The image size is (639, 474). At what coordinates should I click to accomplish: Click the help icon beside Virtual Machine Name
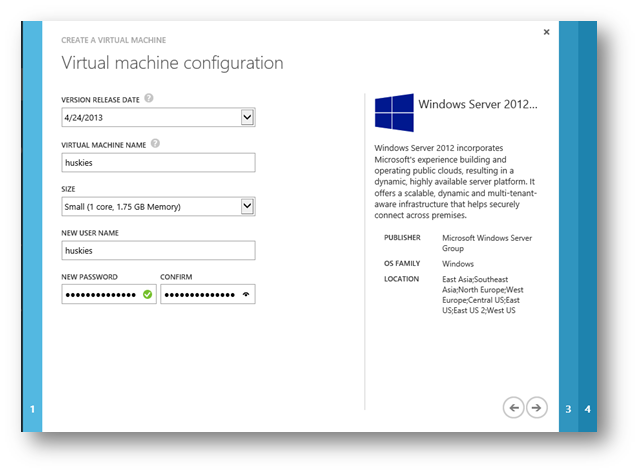click(155, 143)
